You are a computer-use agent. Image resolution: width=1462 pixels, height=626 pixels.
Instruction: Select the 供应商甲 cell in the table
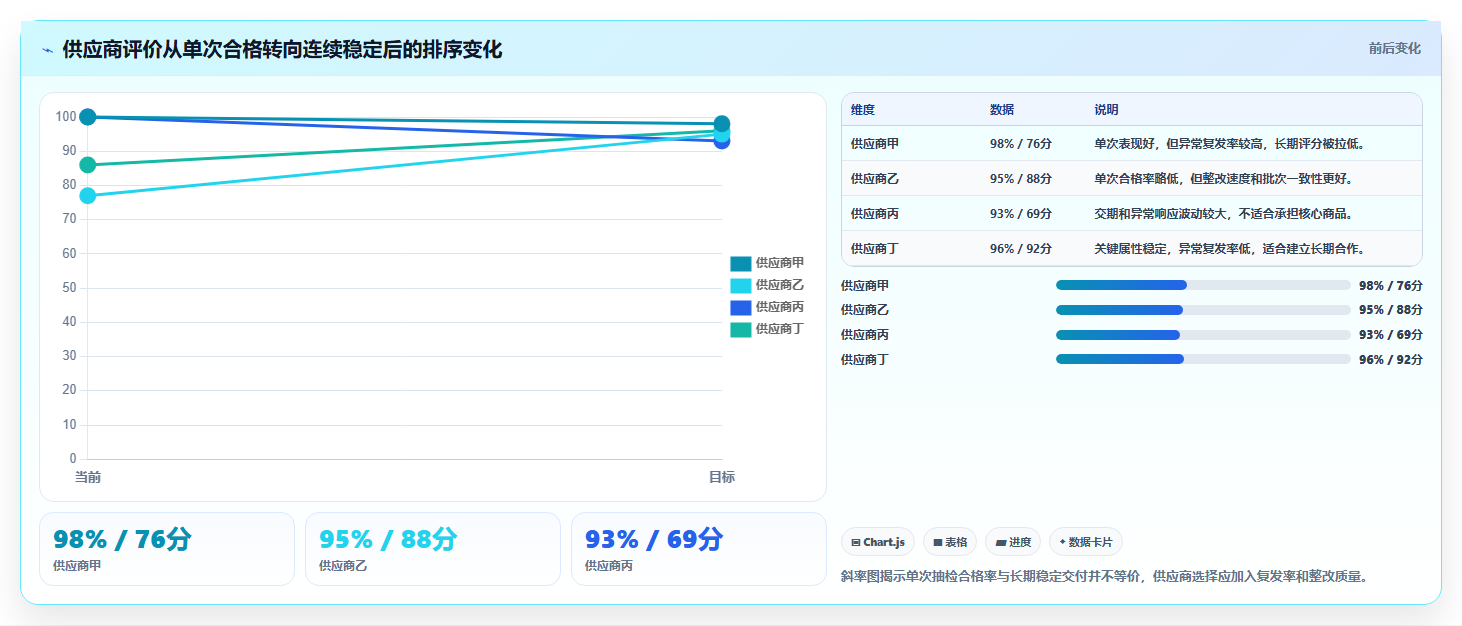click(x=875, y=144)
